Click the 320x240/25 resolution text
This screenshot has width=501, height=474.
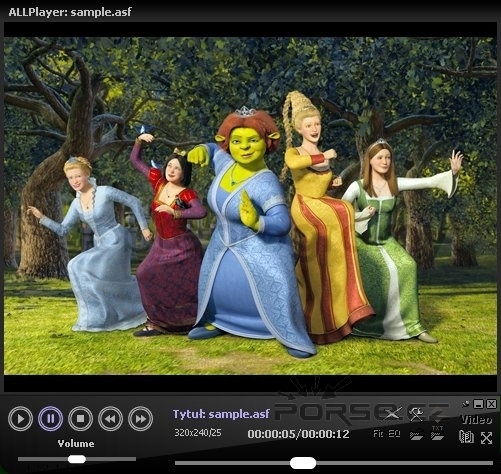(198, 433)
